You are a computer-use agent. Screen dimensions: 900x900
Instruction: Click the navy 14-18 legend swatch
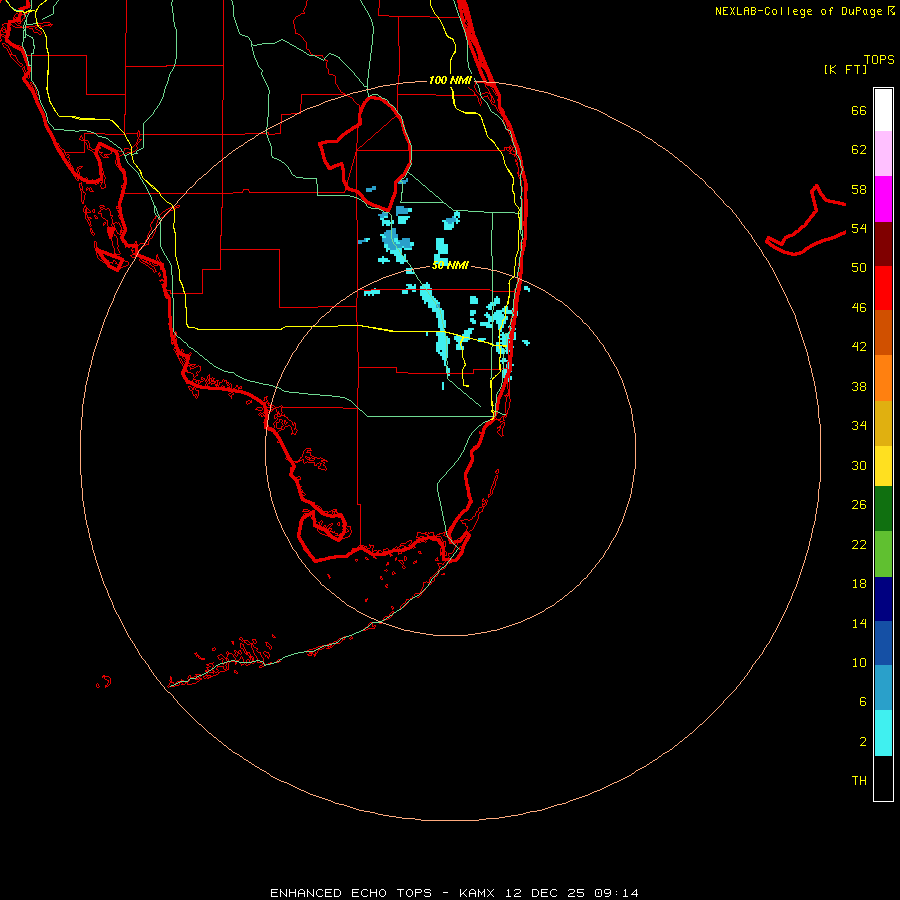point(883,599)
